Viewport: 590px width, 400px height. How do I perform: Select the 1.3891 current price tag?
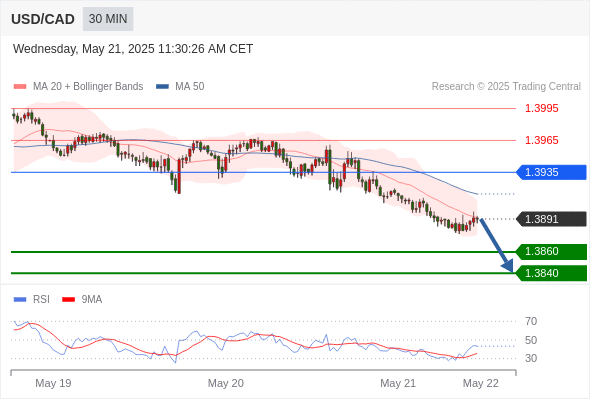(551, 219)
